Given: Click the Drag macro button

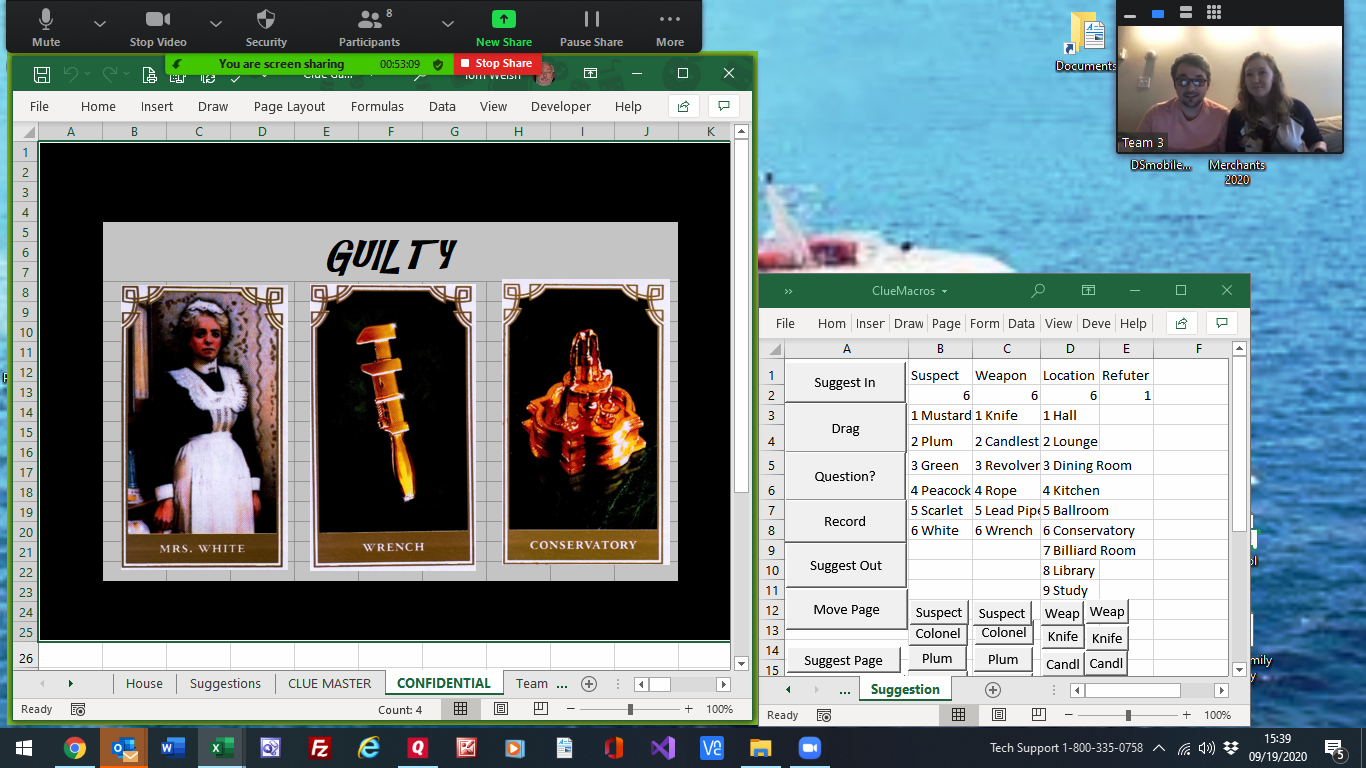Looking at the screenshot, I should 845,428.
